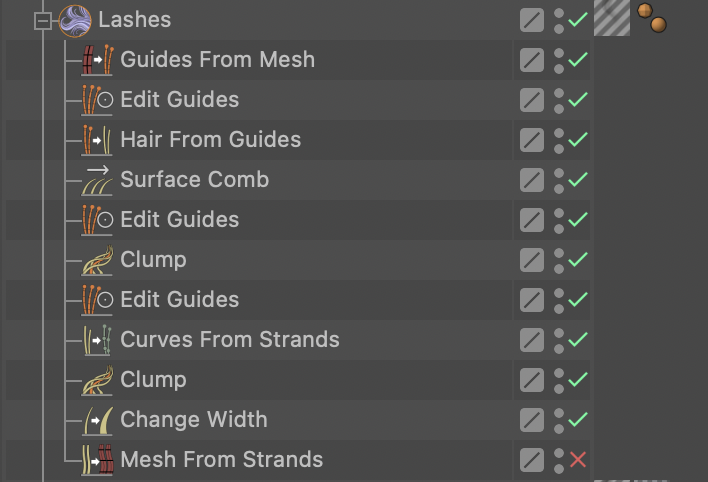Select the Lashes object name

(134, 20)
